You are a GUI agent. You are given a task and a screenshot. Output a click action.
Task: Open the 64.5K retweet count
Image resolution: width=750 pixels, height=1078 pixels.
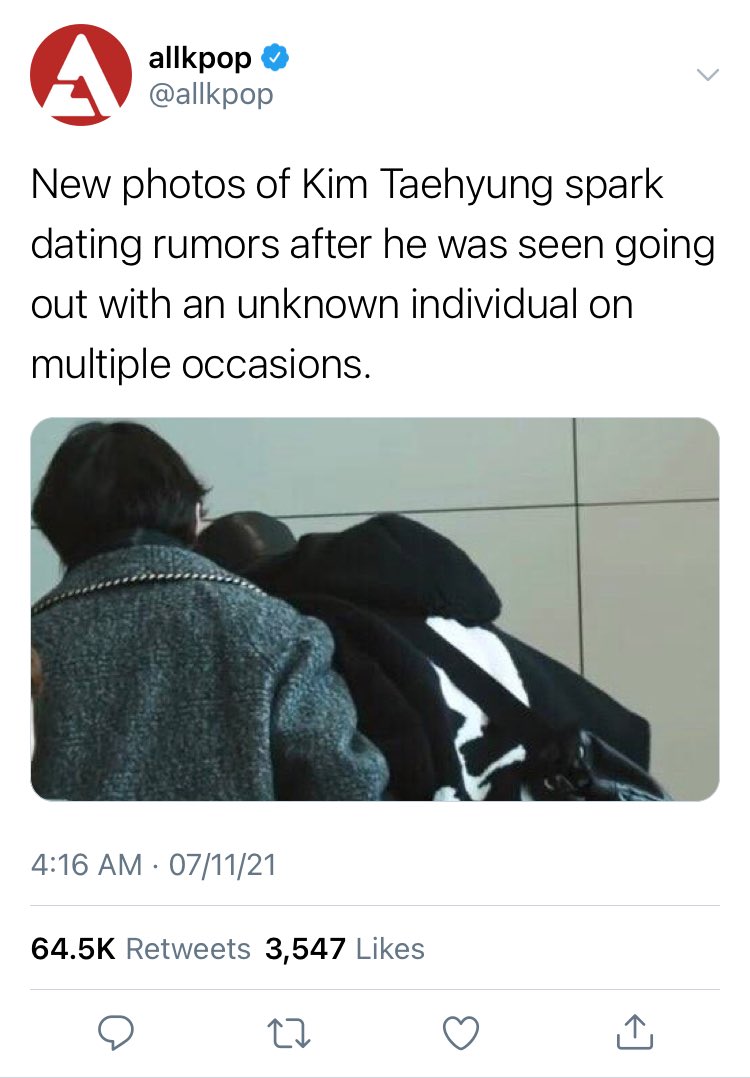[x=73, y=949]
